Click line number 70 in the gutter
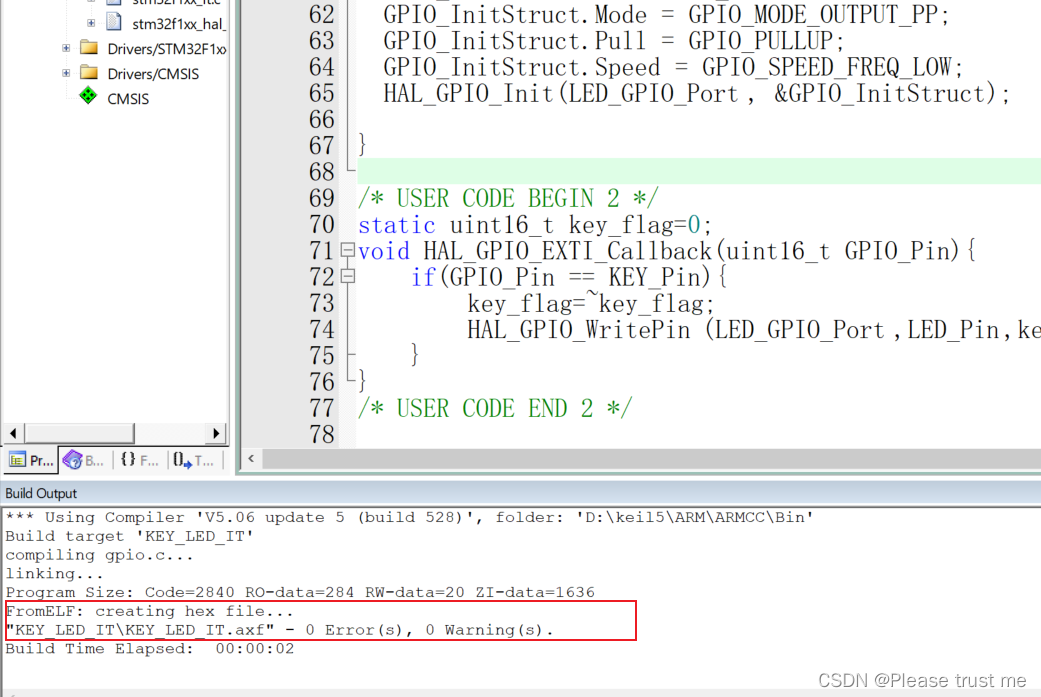 pyautogui.click(x=322, y=224)
